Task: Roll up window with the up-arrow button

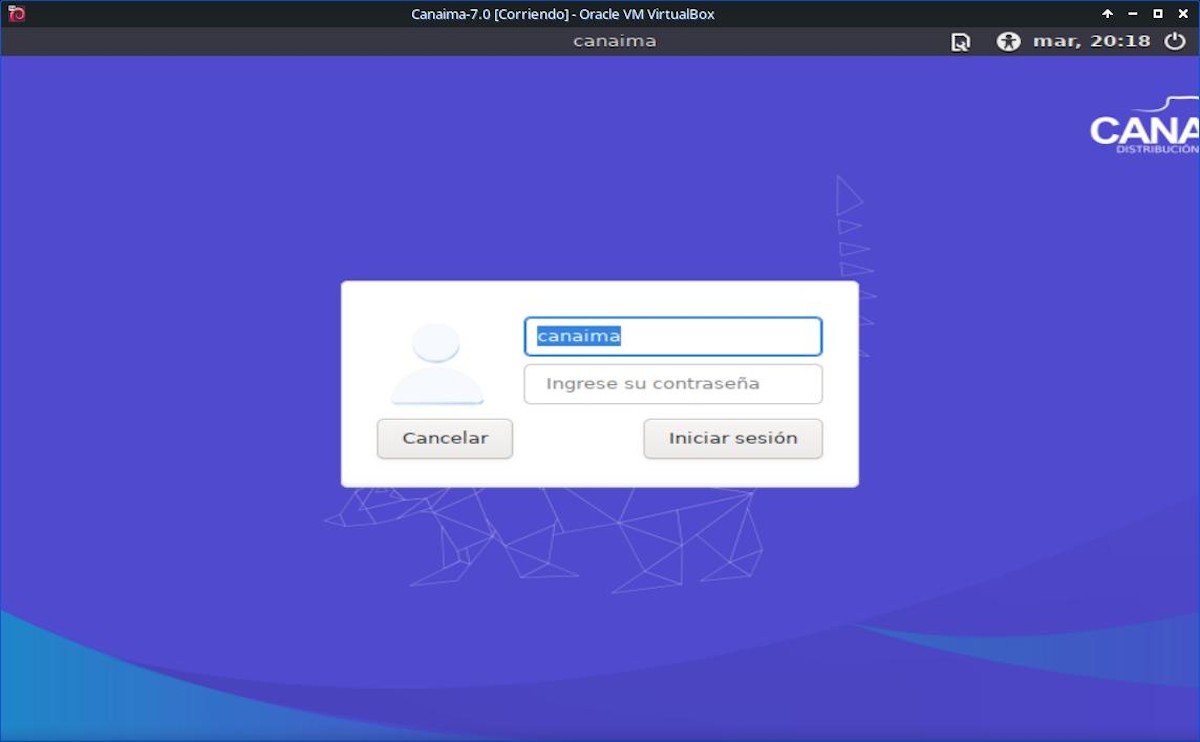Action: tap(1107, 14)
